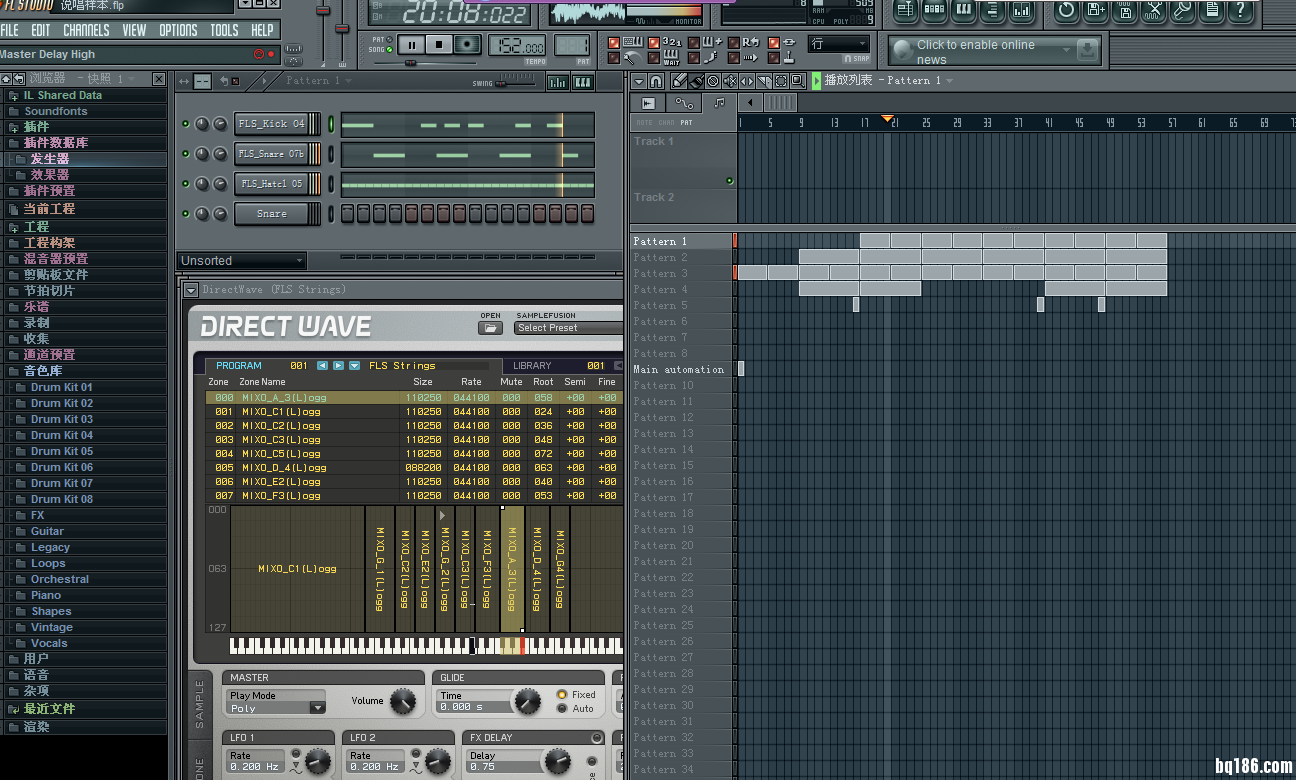1296x780 pixels.
Task: Open the CHANNELS menu
Action: tap(86, 30)
